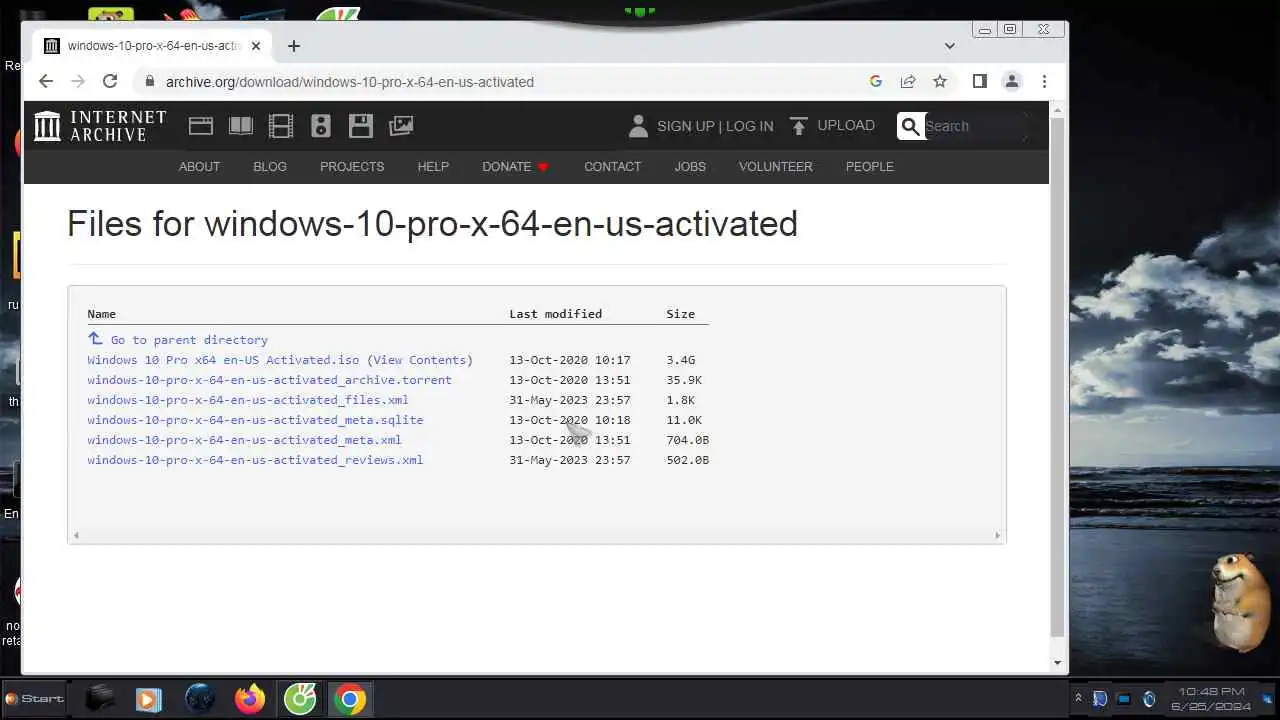Click the user avatar icon next to Sign Up

[x=638, y=126]
